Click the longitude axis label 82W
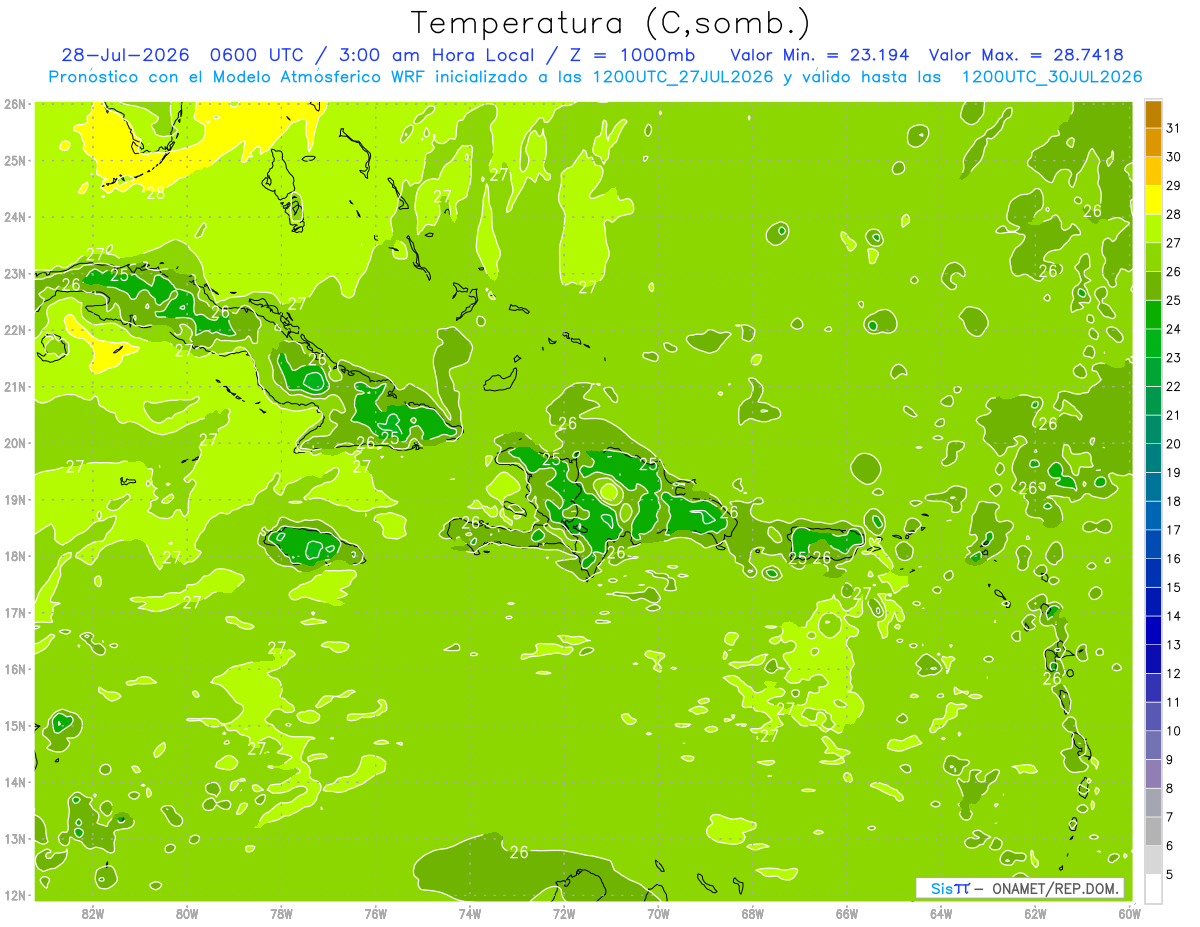Viewport: 1200px width, 927px height. [x=93, y=913]
